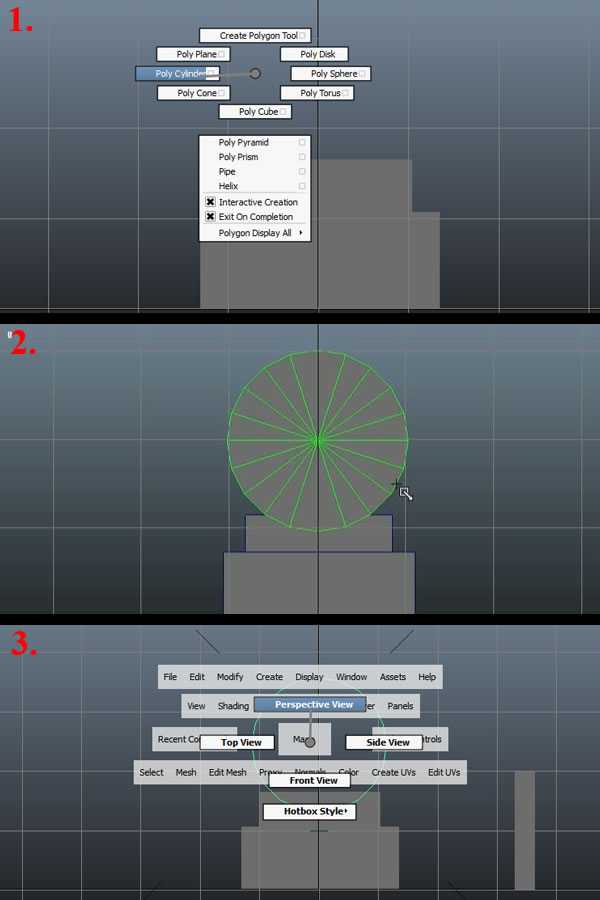Switch to Perspective View
The height and width of the screenshot is (900, 600).
(314, 705)
